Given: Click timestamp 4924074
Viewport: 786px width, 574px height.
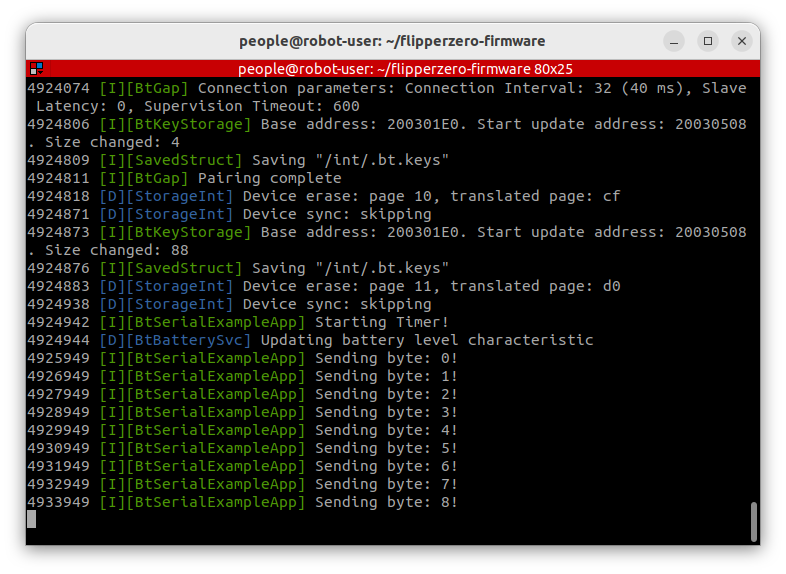Looking at the screenshot, I should [x=58, y=88].
